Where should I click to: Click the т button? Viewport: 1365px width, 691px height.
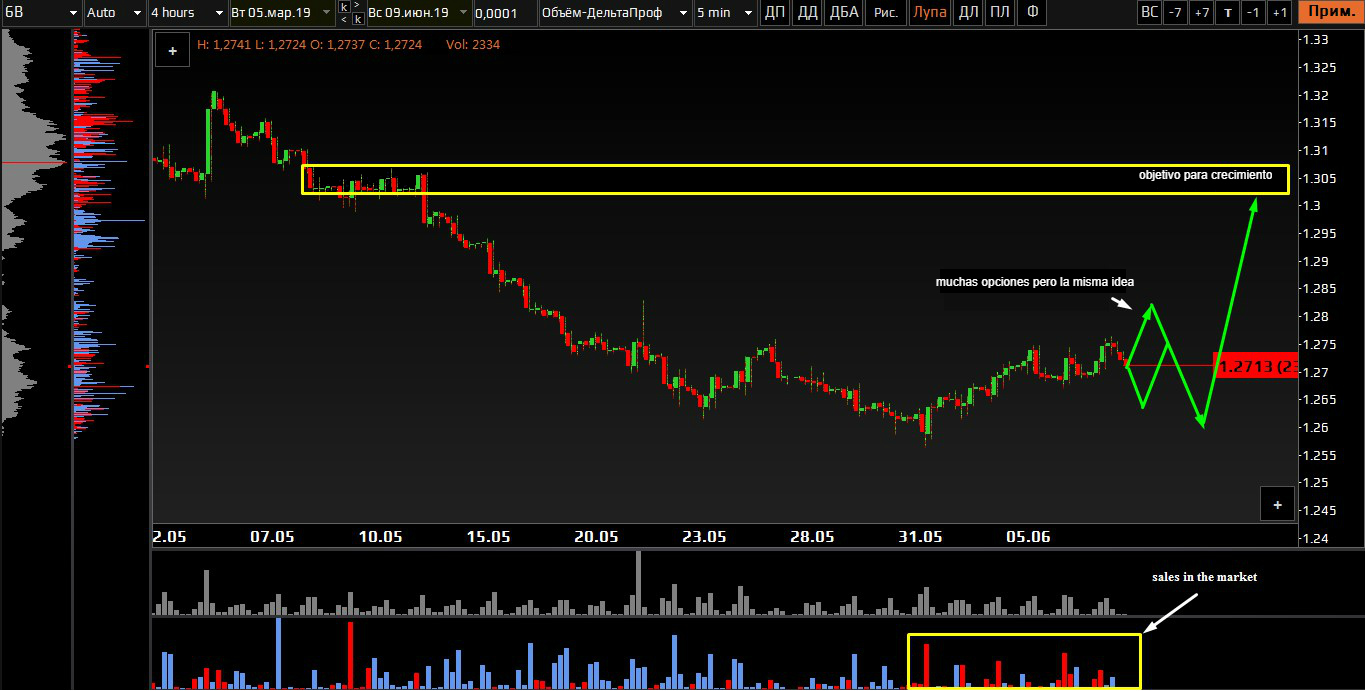click(1228, 13)
